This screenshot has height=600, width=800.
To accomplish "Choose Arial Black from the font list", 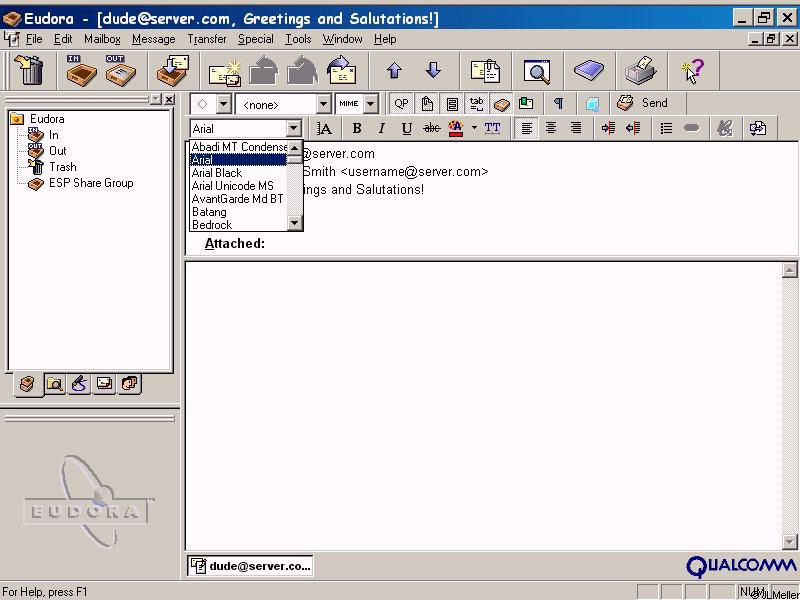I will coord(238,172).
